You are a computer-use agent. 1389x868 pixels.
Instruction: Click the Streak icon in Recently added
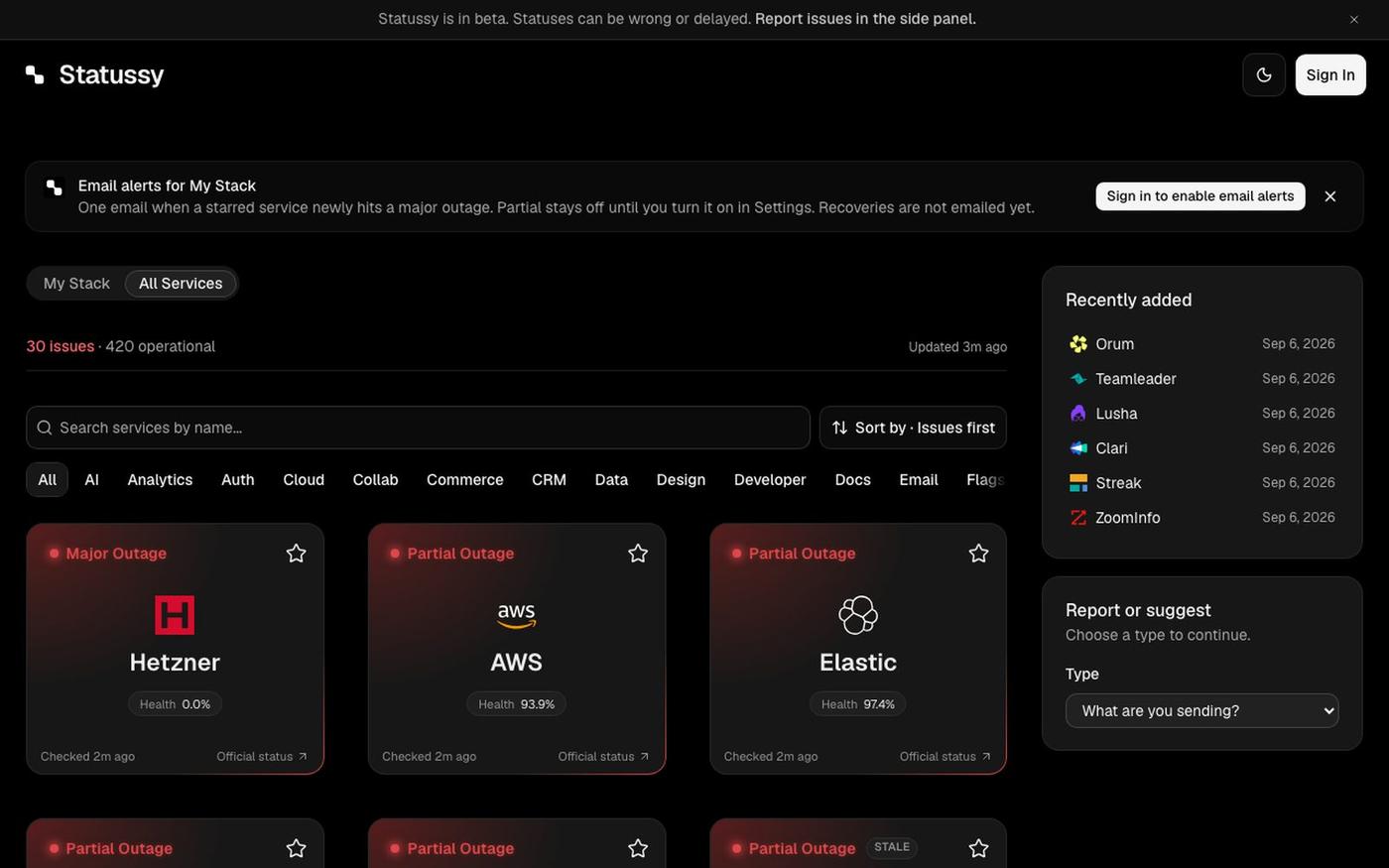click(x=1078, y=483)
